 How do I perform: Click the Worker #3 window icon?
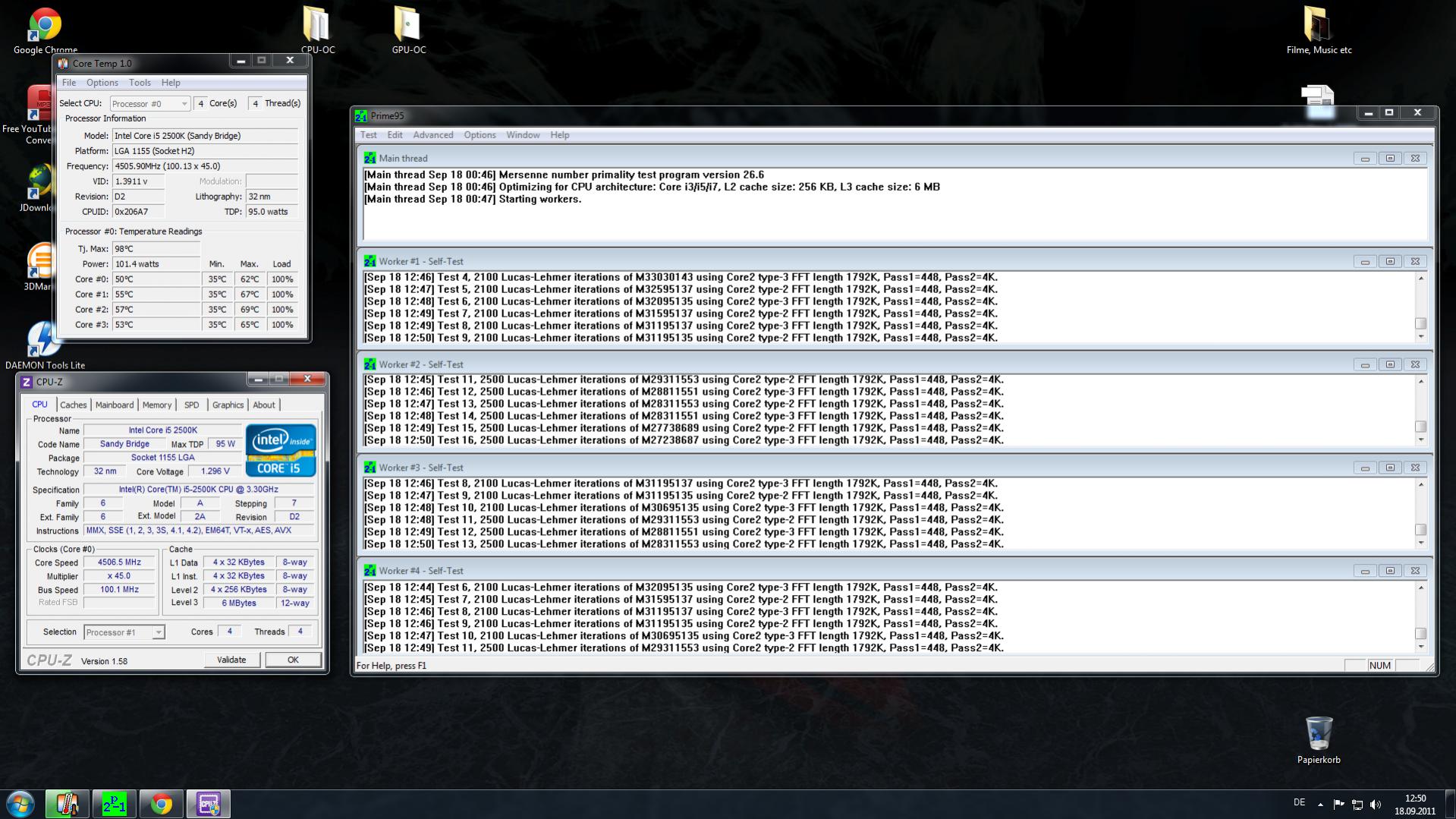370,468
